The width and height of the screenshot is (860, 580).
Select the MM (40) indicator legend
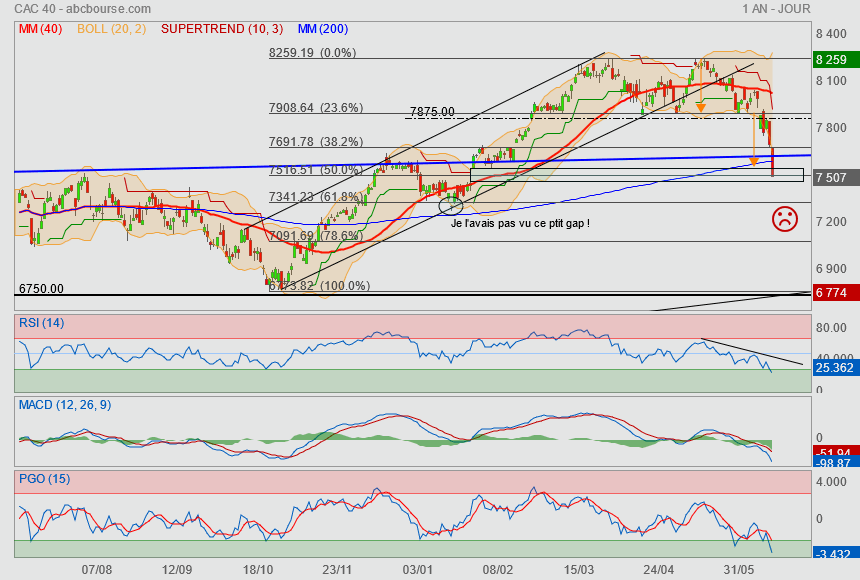(x=41, y=29)
